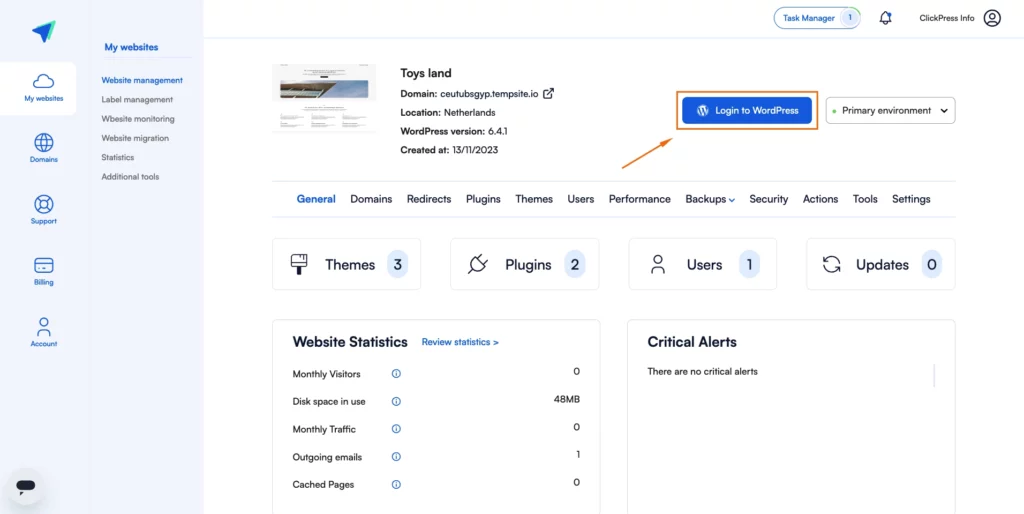Open Account person icon in sidebar
1024x514 pixels.
(x=44, y=327)
